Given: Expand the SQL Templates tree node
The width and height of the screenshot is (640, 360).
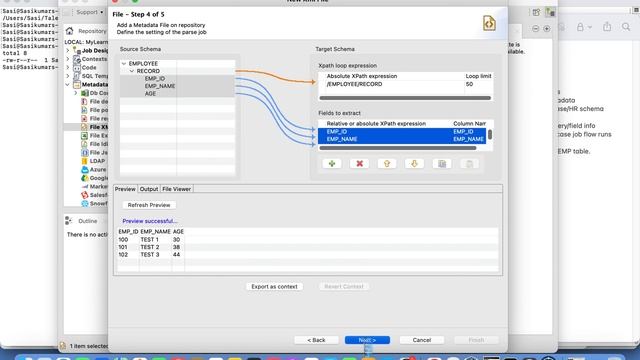Looking at the screenshot, I should [x=68, y=76].
